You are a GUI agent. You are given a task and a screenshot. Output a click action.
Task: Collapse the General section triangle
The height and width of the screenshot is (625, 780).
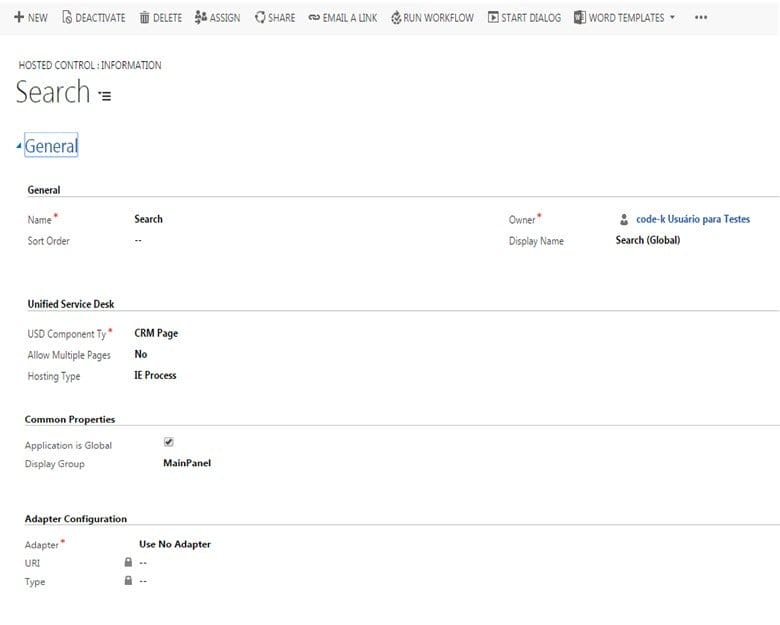(x=19, y=147)
